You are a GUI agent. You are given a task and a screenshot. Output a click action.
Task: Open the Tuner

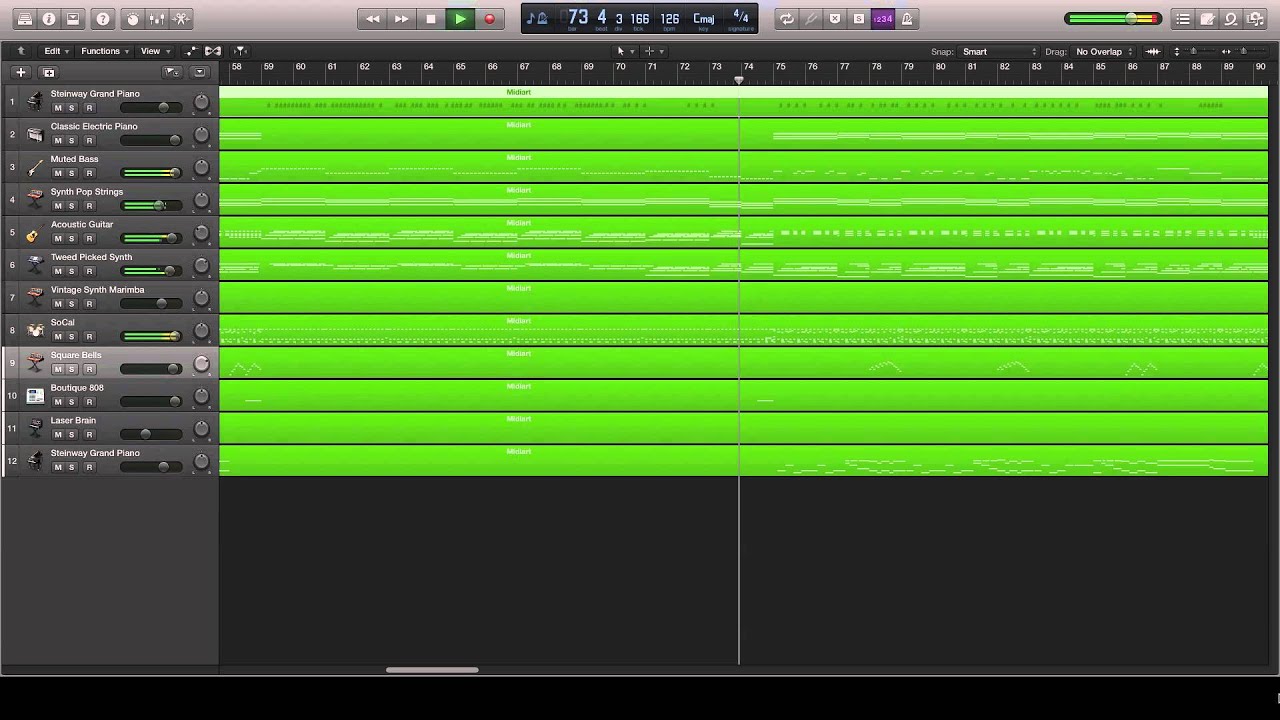[811, 19]
